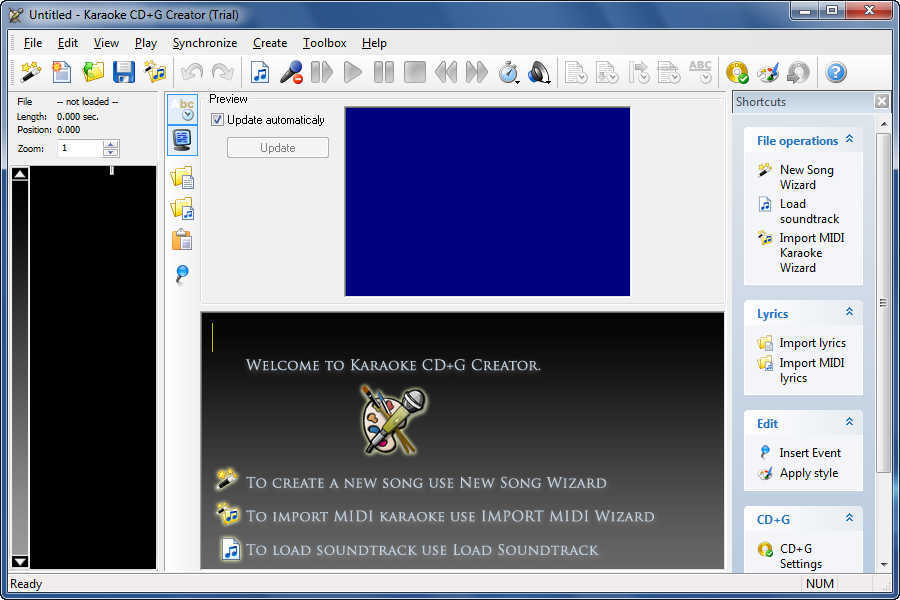This screenshot has height=600, width=900.
Task: Open the Edit menu
Action: pyautogui.click(x=68, y=43)
